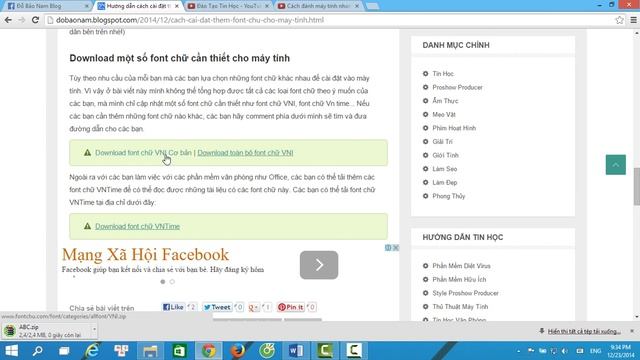Click the volume speaker tray icon
The image size is (640, 360).
pos(565,351)
